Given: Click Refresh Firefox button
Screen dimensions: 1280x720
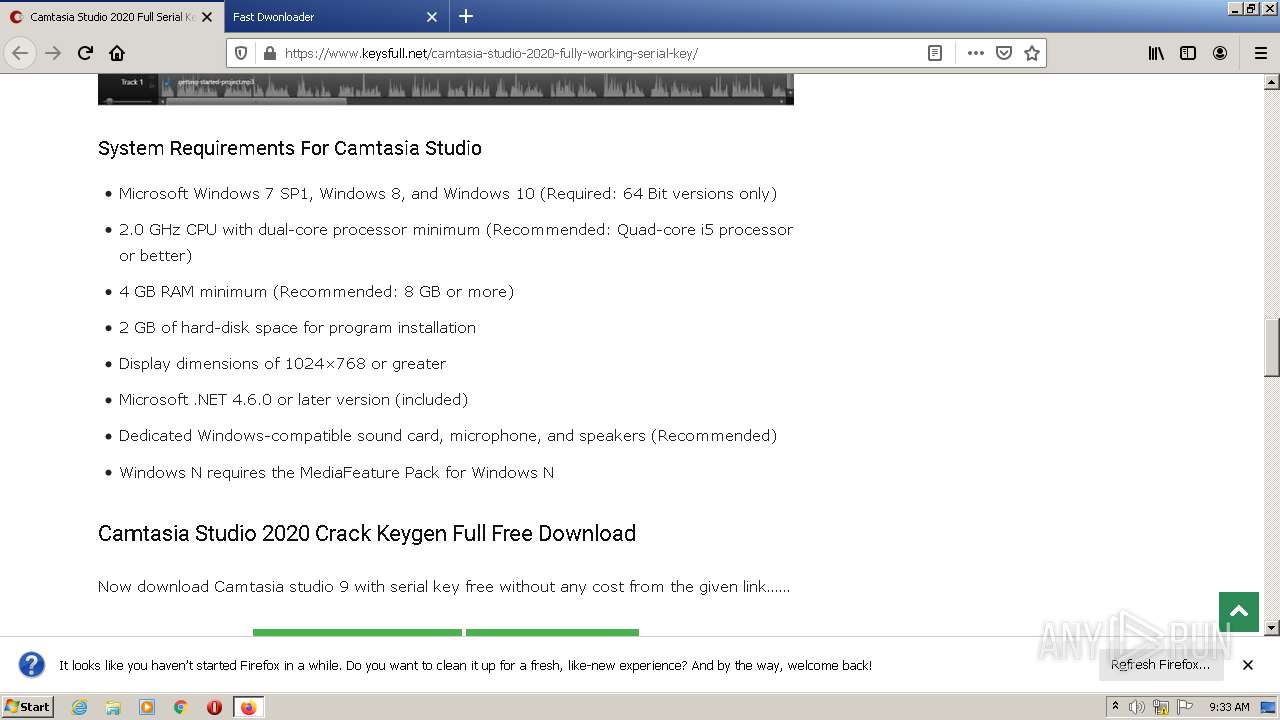Looking at the screenshot, I should [1161, 665].
